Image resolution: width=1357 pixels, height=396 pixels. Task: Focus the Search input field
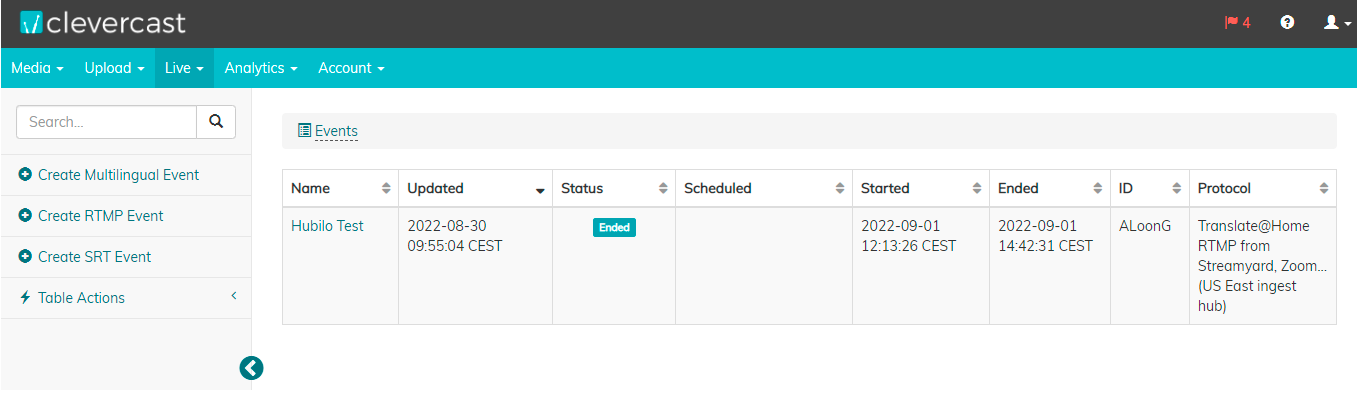pos(106,122)
